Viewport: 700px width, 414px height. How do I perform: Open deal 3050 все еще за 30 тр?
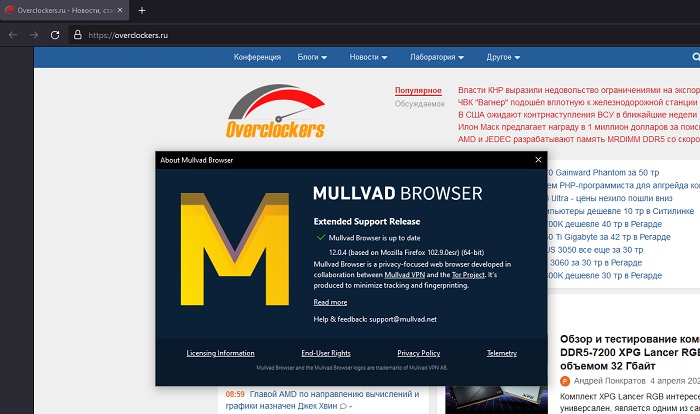pos(596,250)
